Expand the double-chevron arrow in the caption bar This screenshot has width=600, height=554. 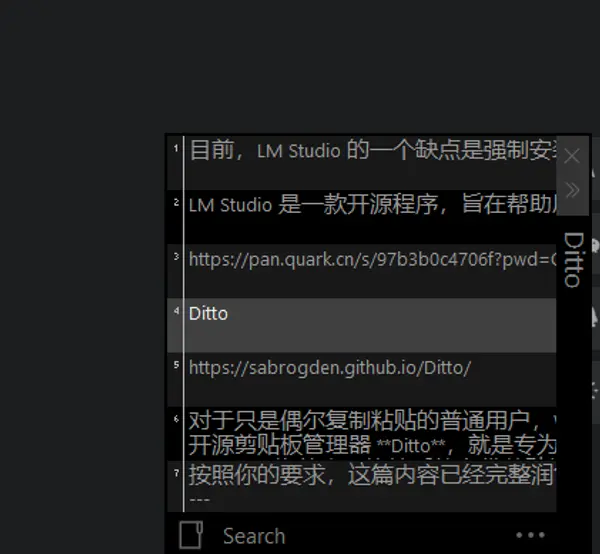click(x=572, y=190)
